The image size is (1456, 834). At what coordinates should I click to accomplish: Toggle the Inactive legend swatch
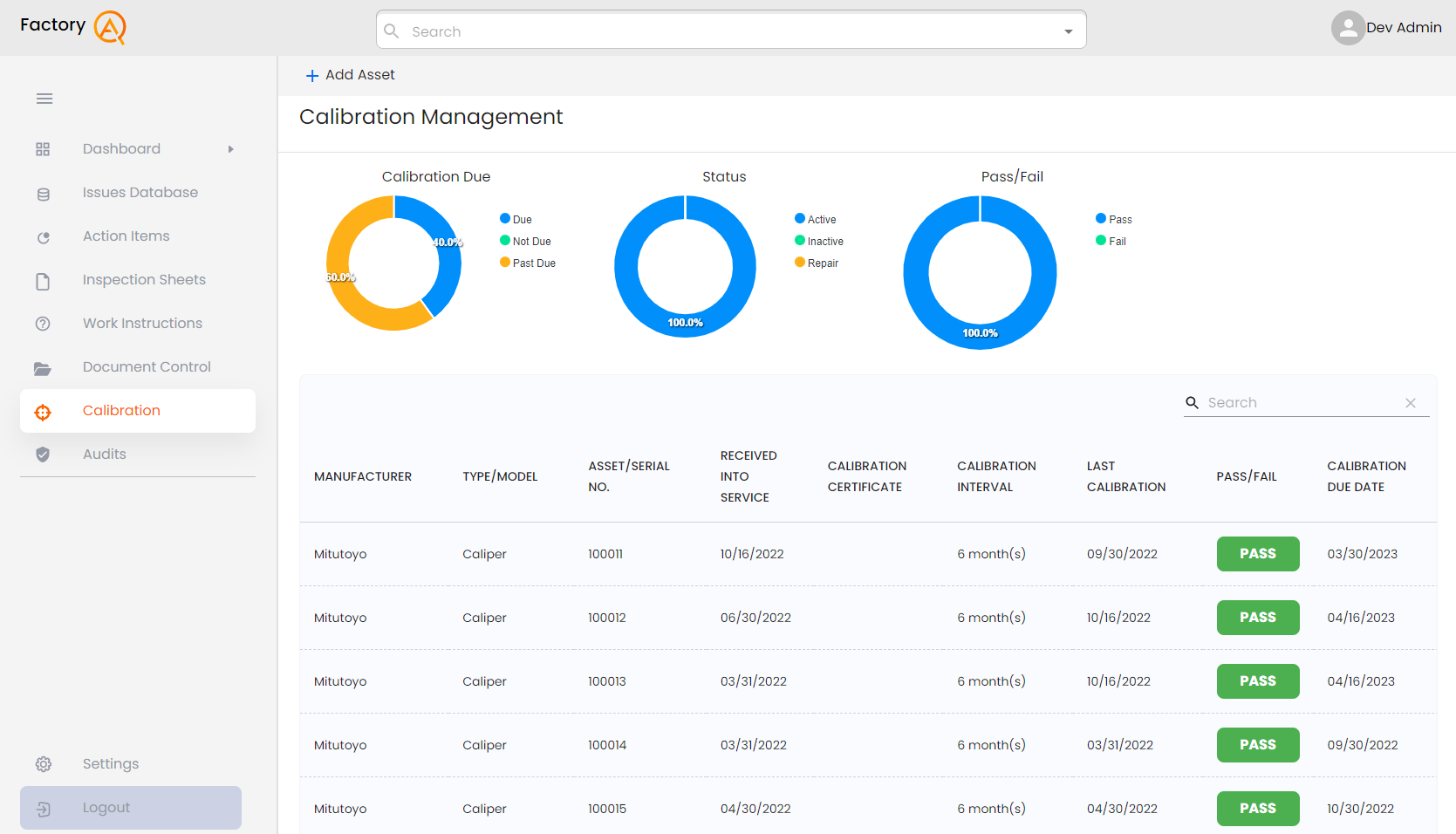pyautogui.click(x=800, y=240)
